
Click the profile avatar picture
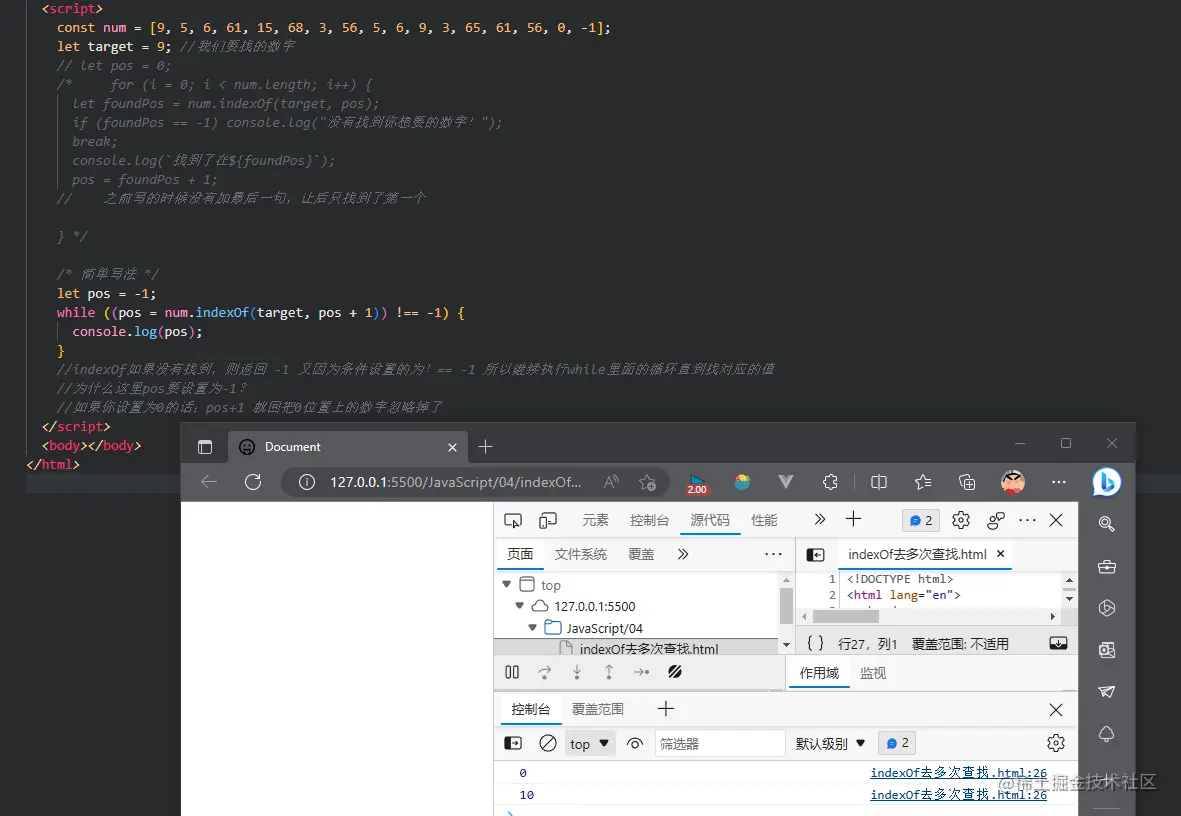pyautogui.click(x=1013, y=482)
